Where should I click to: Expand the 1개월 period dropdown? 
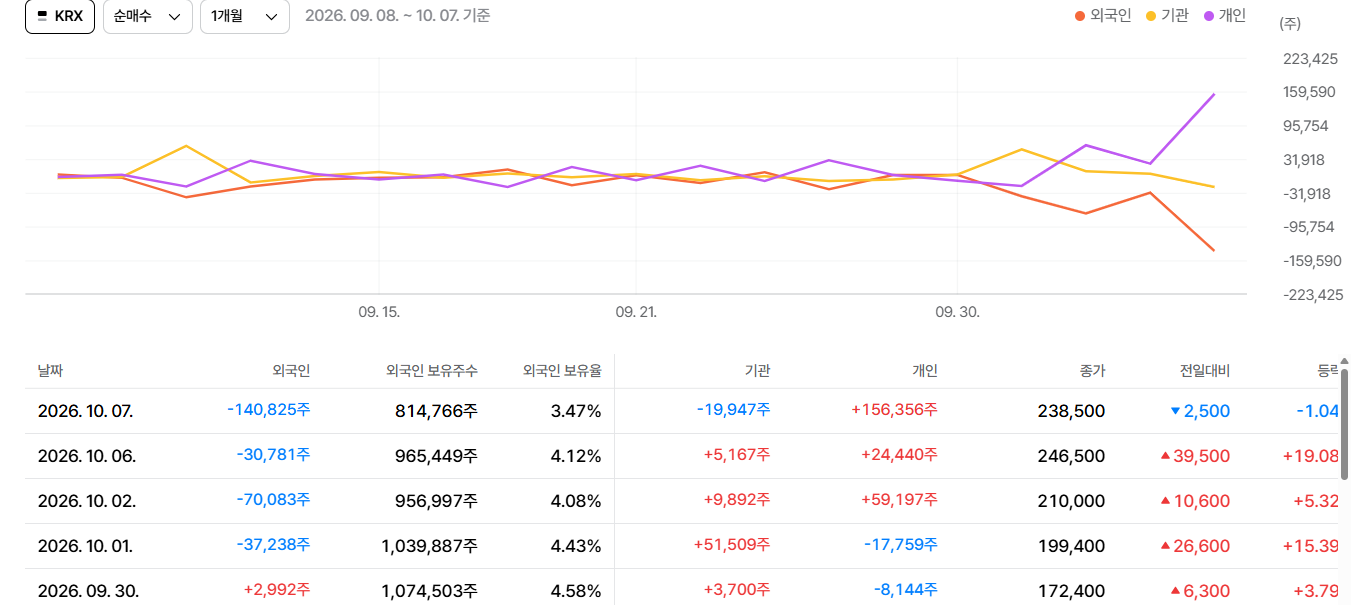click(x=245, y=17)
